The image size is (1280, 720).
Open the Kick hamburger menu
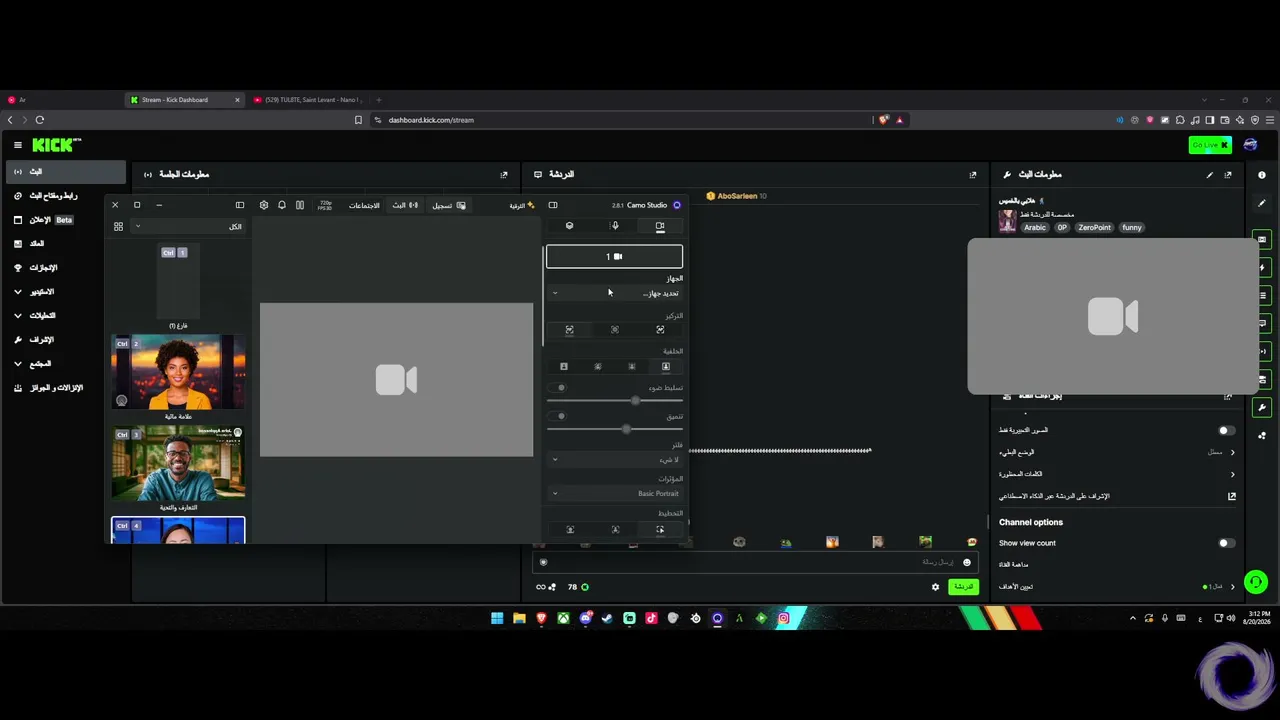click(x=17, y=145)
